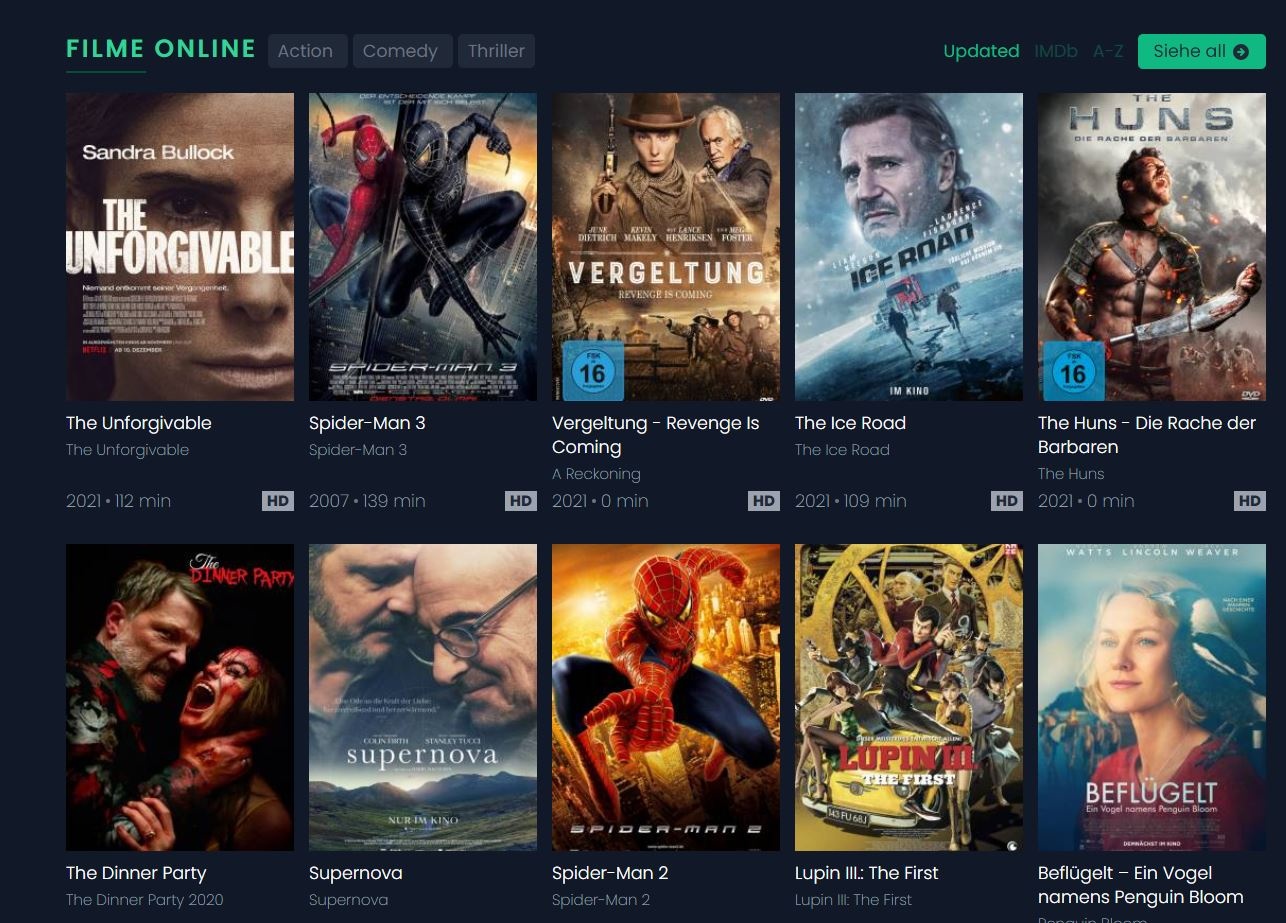Click The Dinner Party 2020 subtitle

pos(145,900)
